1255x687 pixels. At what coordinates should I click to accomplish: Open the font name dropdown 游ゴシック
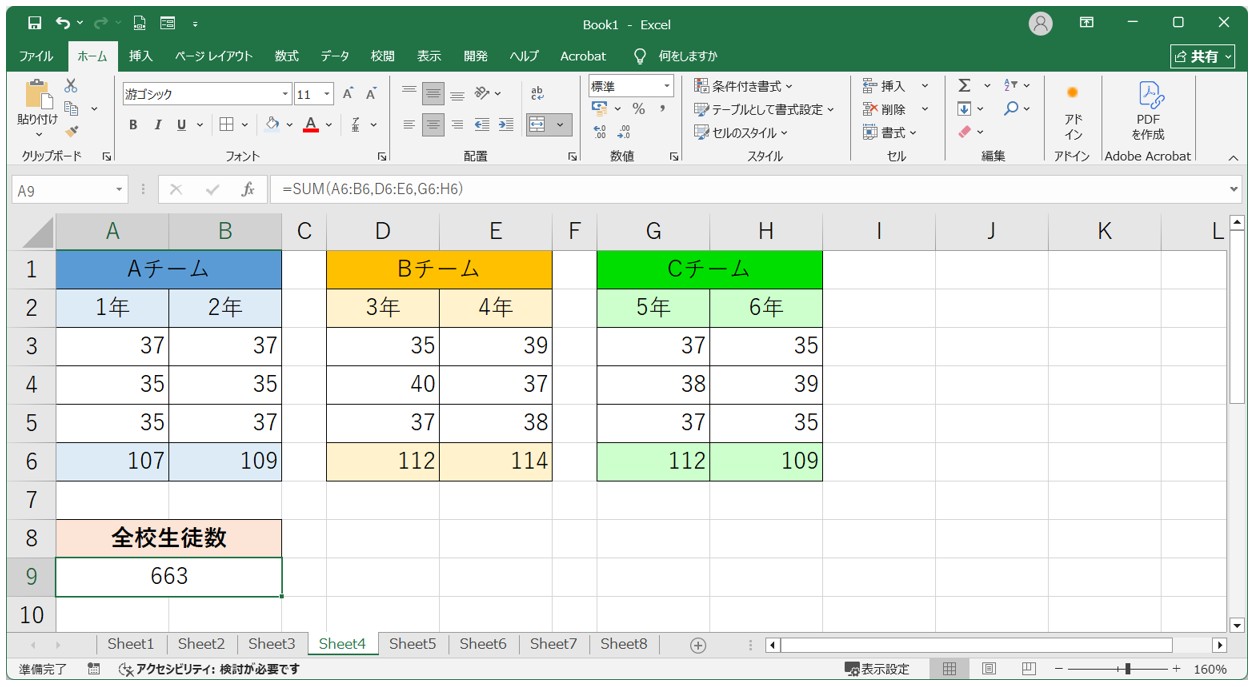point(286,94)
